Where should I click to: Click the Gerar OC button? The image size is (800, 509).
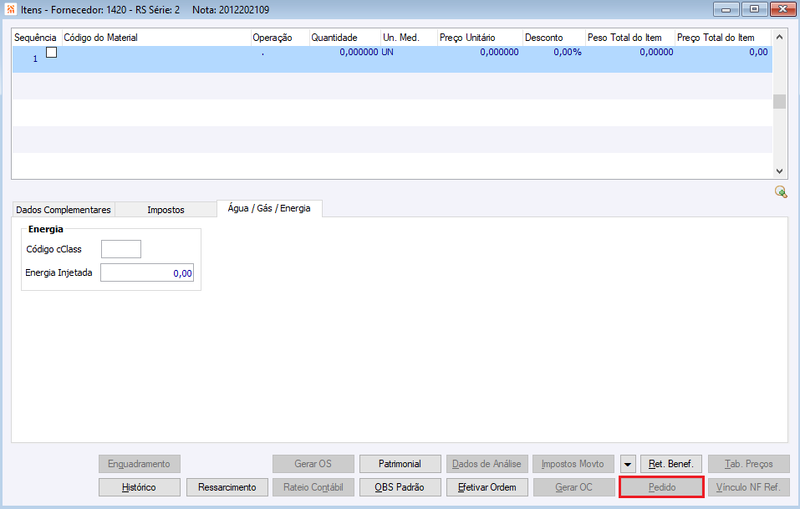pos(573,488)
